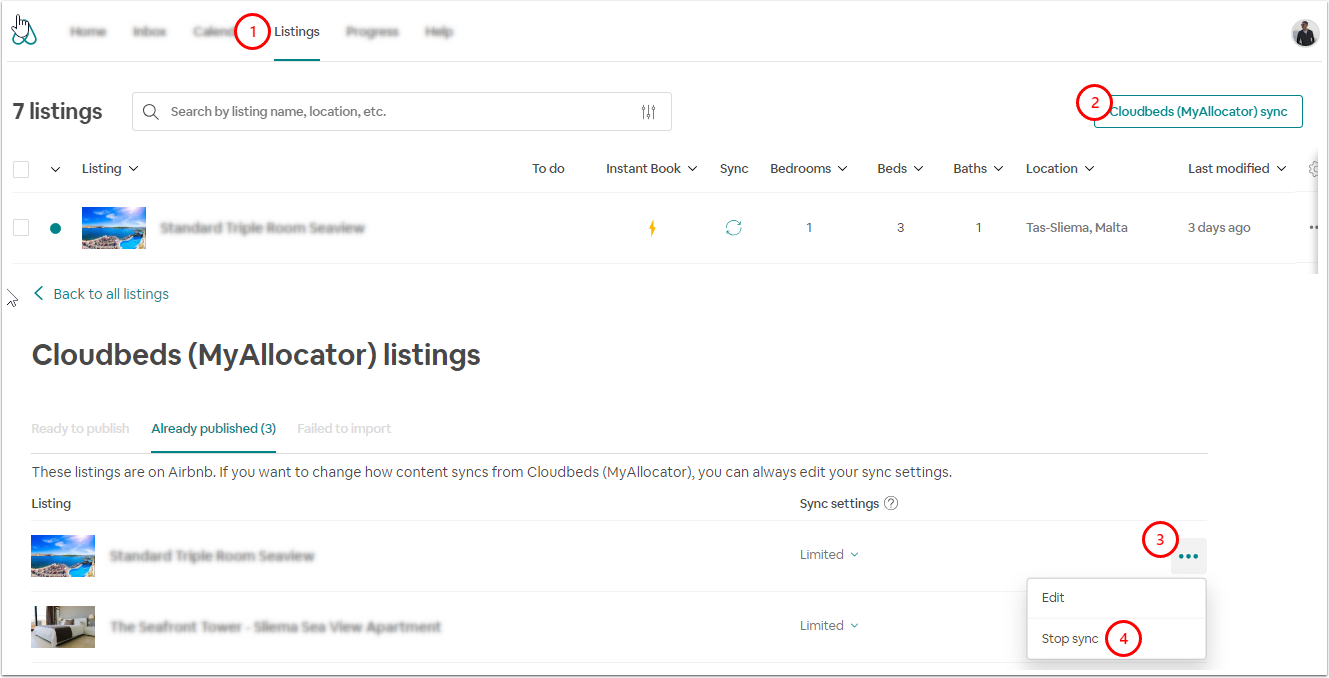The image size is (1329, 678).
Task: Click the Tas-Sliema, Malta location cell
Action: pos(1076,228)
